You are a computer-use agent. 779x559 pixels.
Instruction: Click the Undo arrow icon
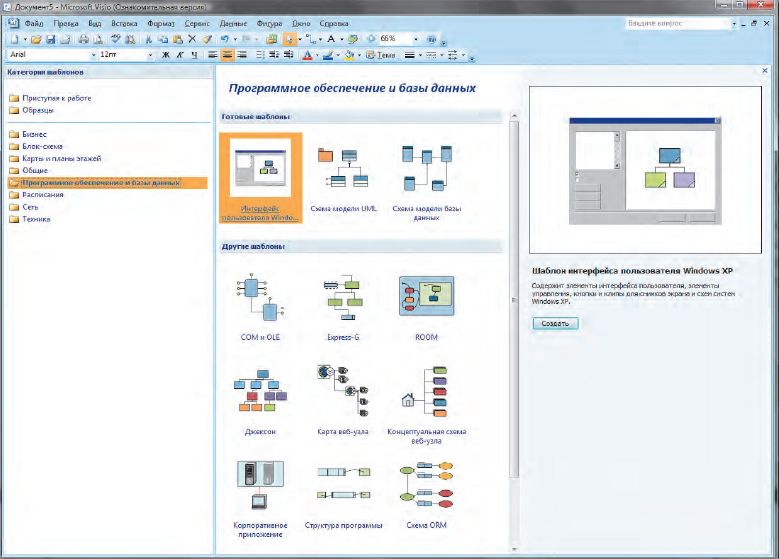[x=224, y=38]
